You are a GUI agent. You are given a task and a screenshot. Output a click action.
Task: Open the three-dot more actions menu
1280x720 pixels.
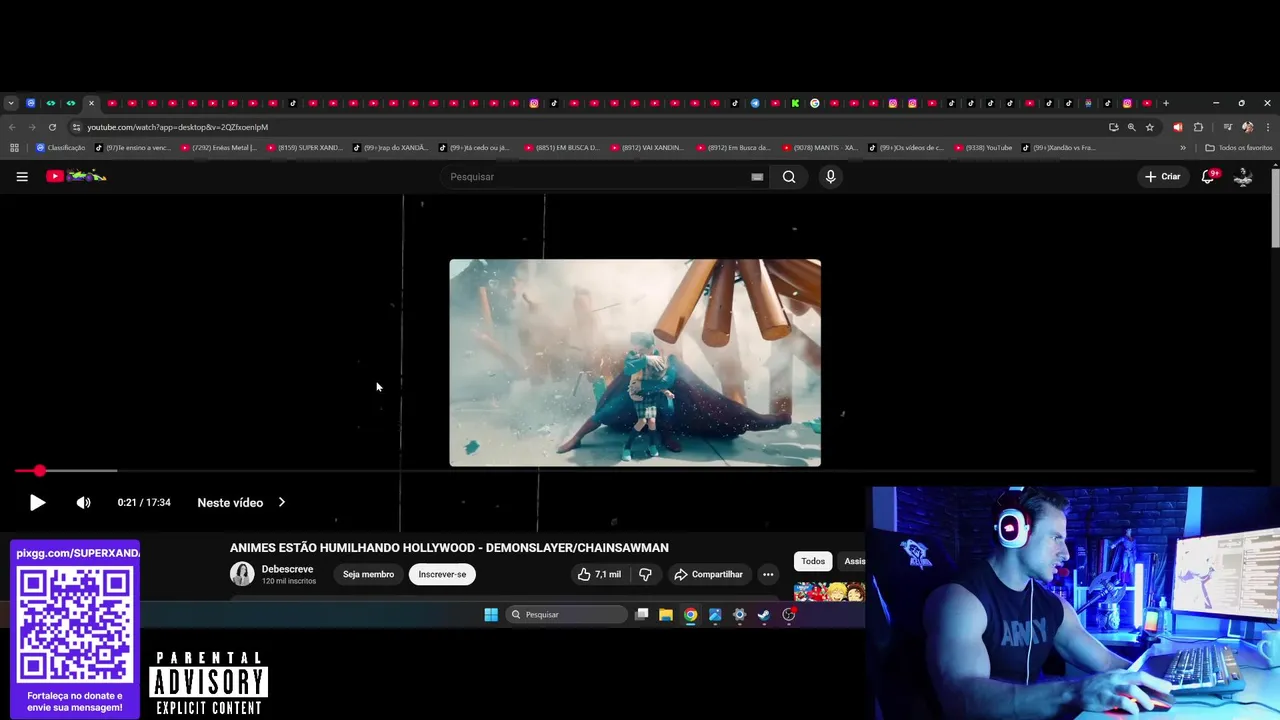click(x=768, y=574)
